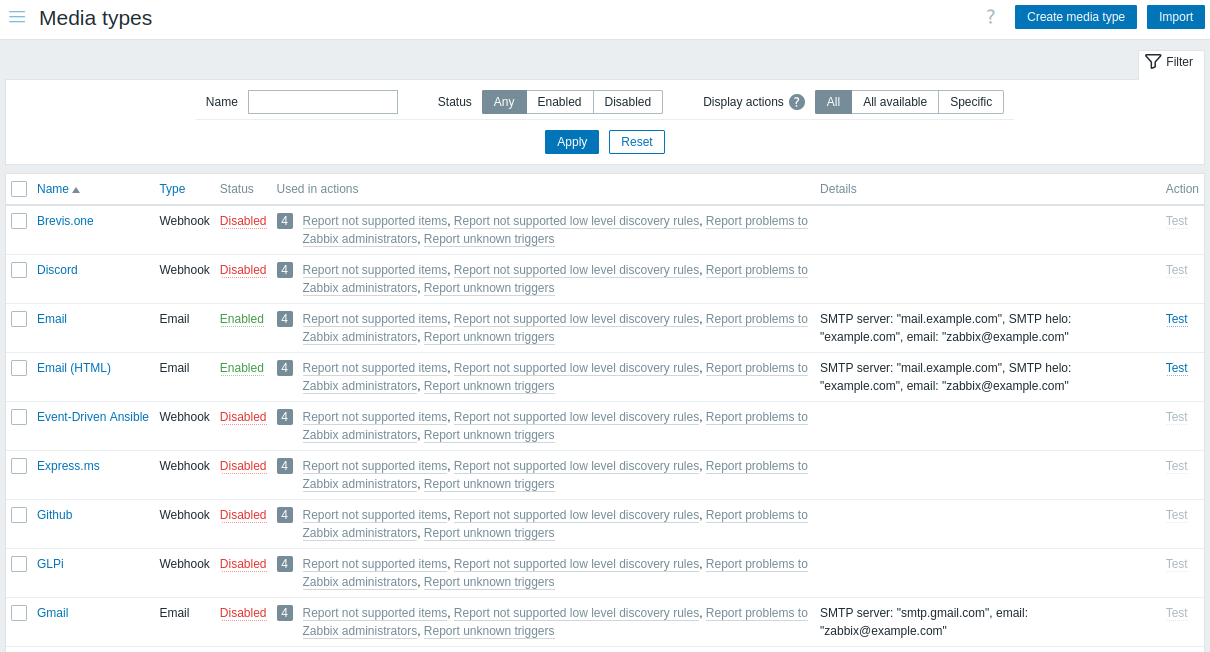Click the Import button
The height and width of the screenshot is (652, 1210).
pyautogui.click(x=1176, y=17)
